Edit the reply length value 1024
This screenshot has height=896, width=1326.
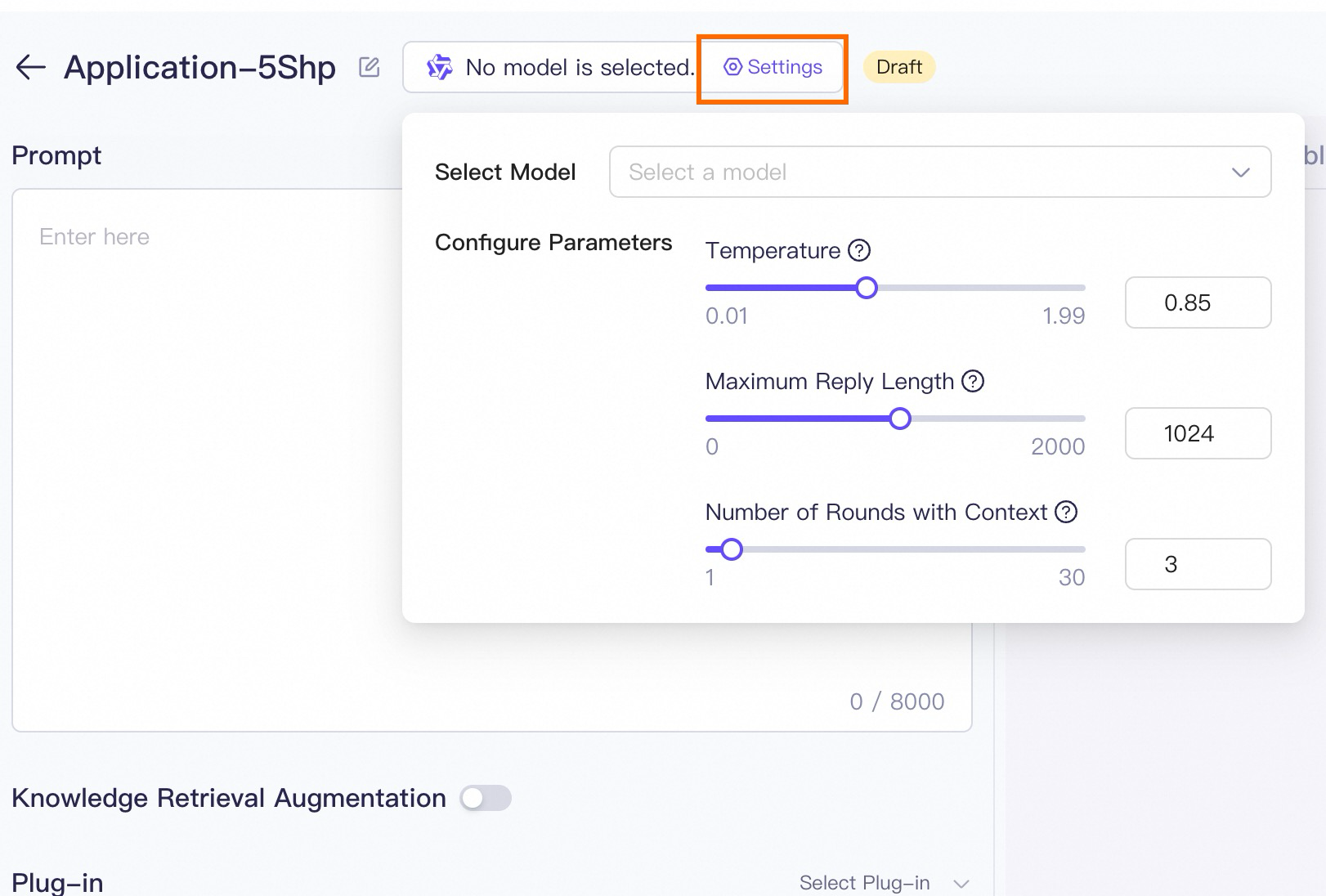click(x=1198, y=433)
